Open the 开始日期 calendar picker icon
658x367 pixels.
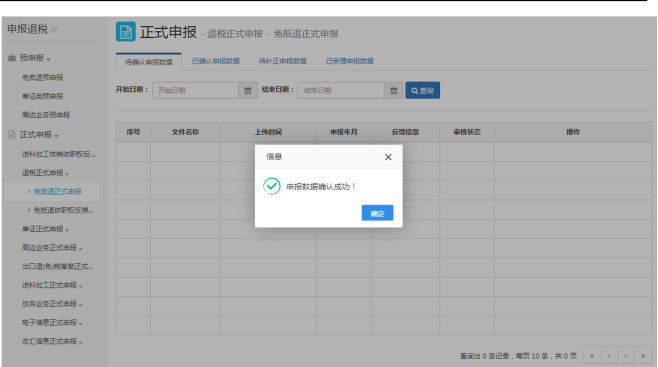pos(248,90)
